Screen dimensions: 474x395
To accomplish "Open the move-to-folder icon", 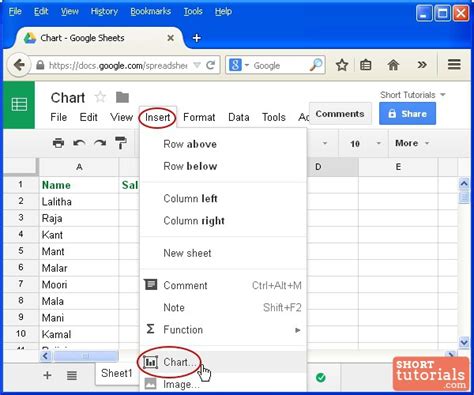I will pyautogui.click(x=122, y=97).
